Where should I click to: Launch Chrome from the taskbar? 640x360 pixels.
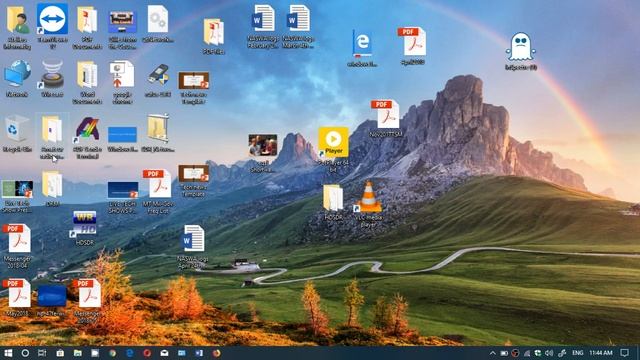tap(112, 353)
